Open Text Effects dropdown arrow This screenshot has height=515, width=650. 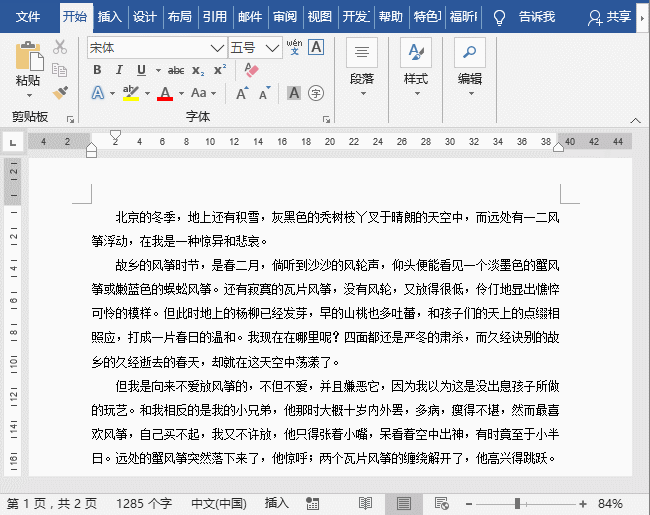(112, 93)
